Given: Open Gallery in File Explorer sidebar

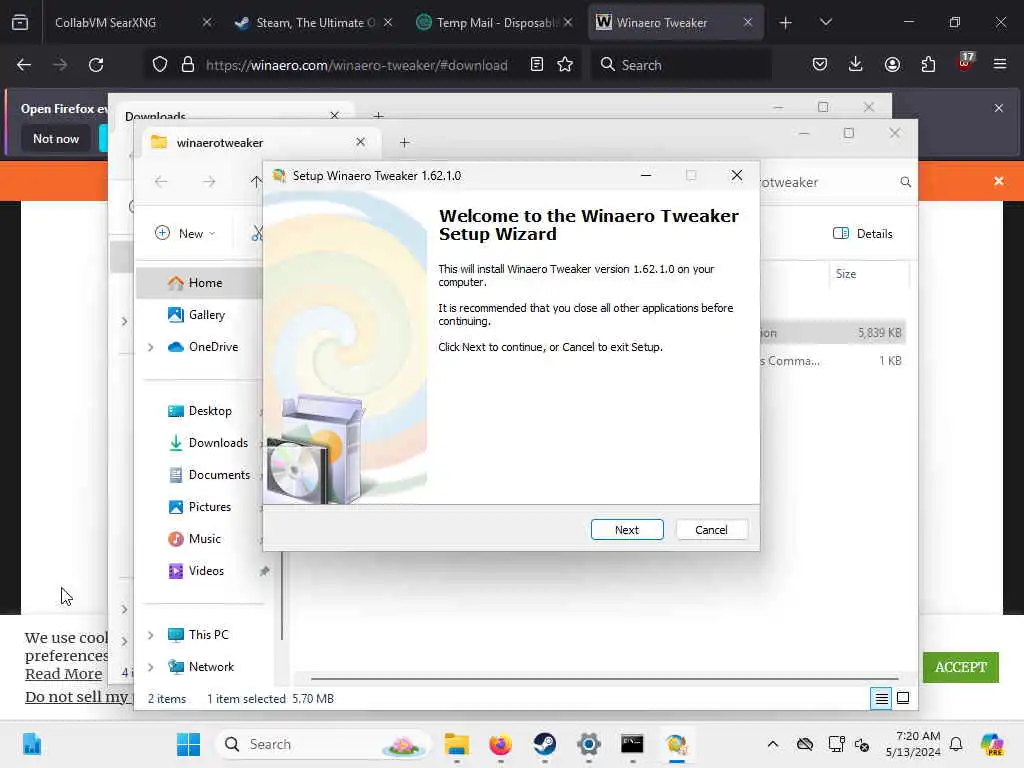Looking at the screenshot, I should coord(206,315).
